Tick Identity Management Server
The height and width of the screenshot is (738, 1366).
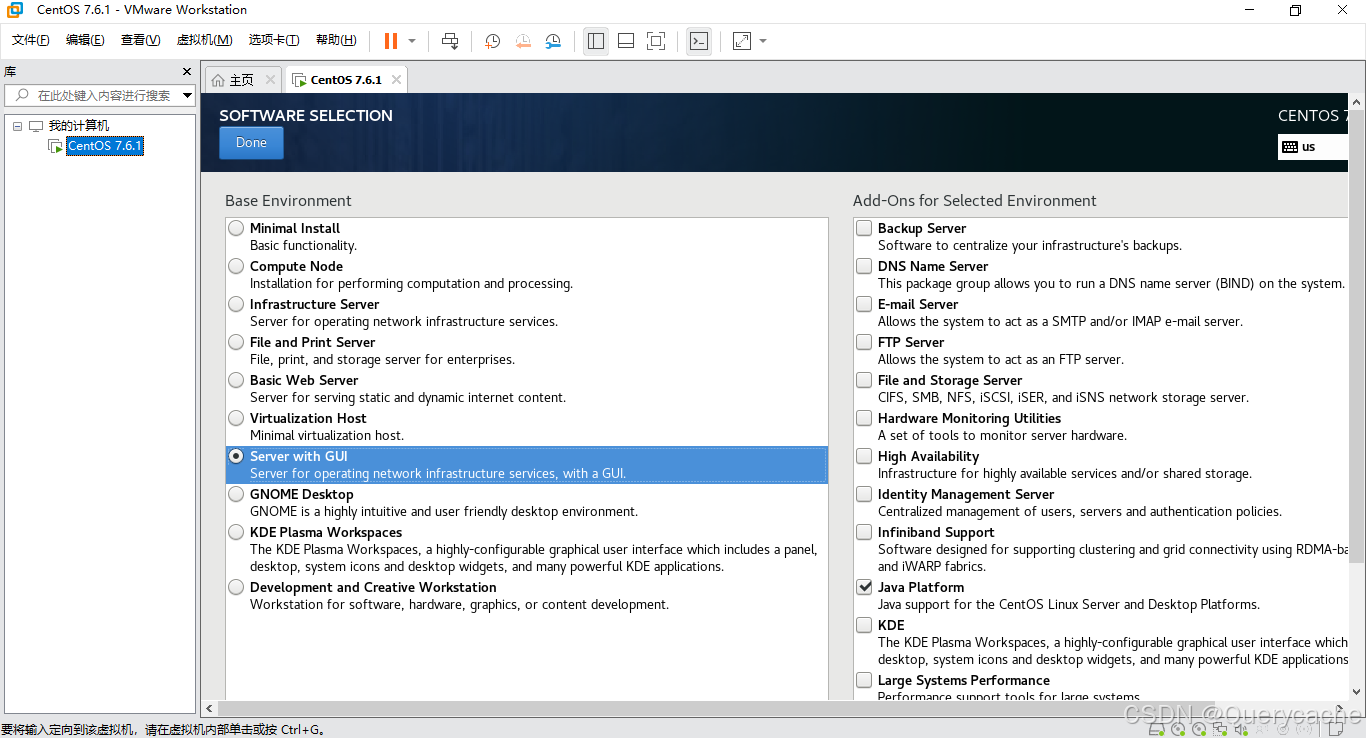(x=864, y=494)
